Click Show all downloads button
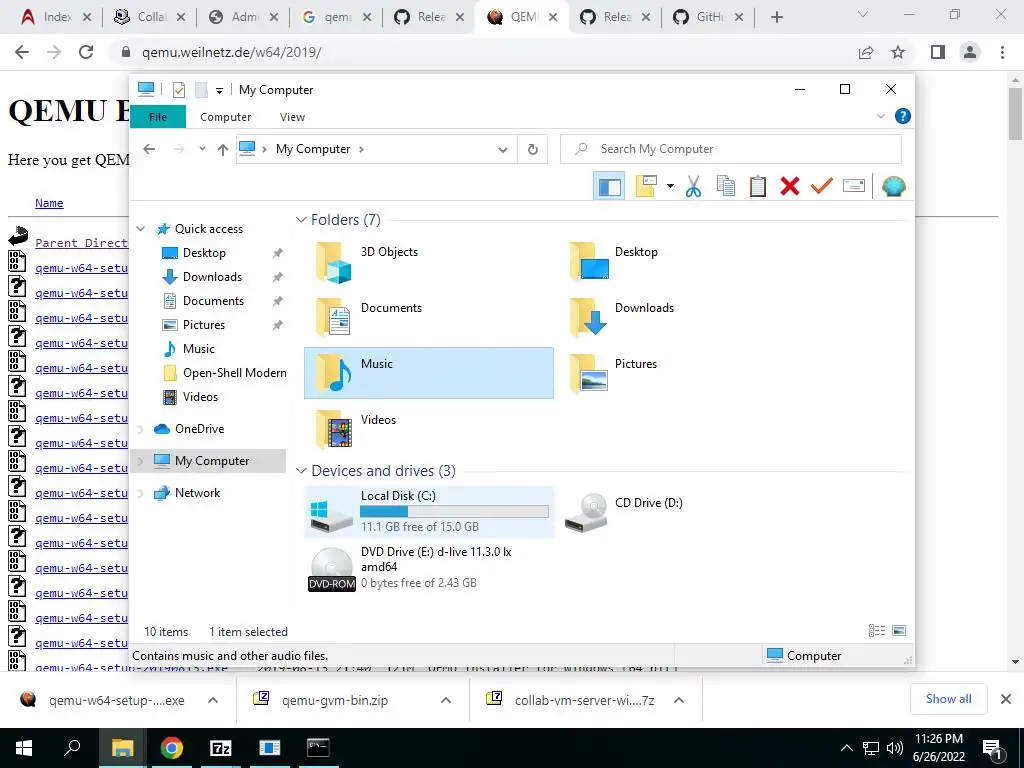Viewport: 1024px width, 768px height. coord(948,699)
